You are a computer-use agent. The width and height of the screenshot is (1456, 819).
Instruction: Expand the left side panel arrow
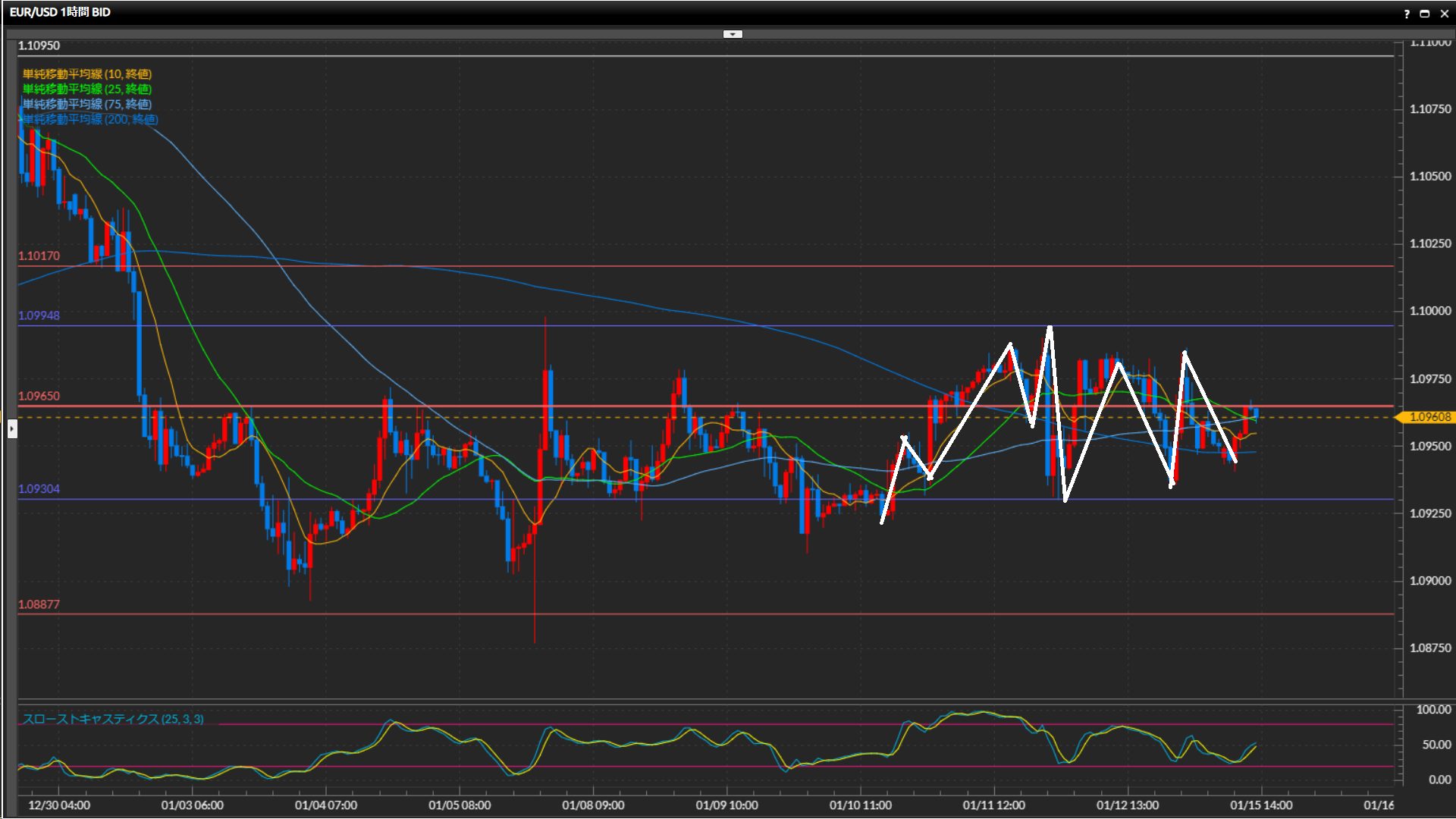tap(11, 429)
